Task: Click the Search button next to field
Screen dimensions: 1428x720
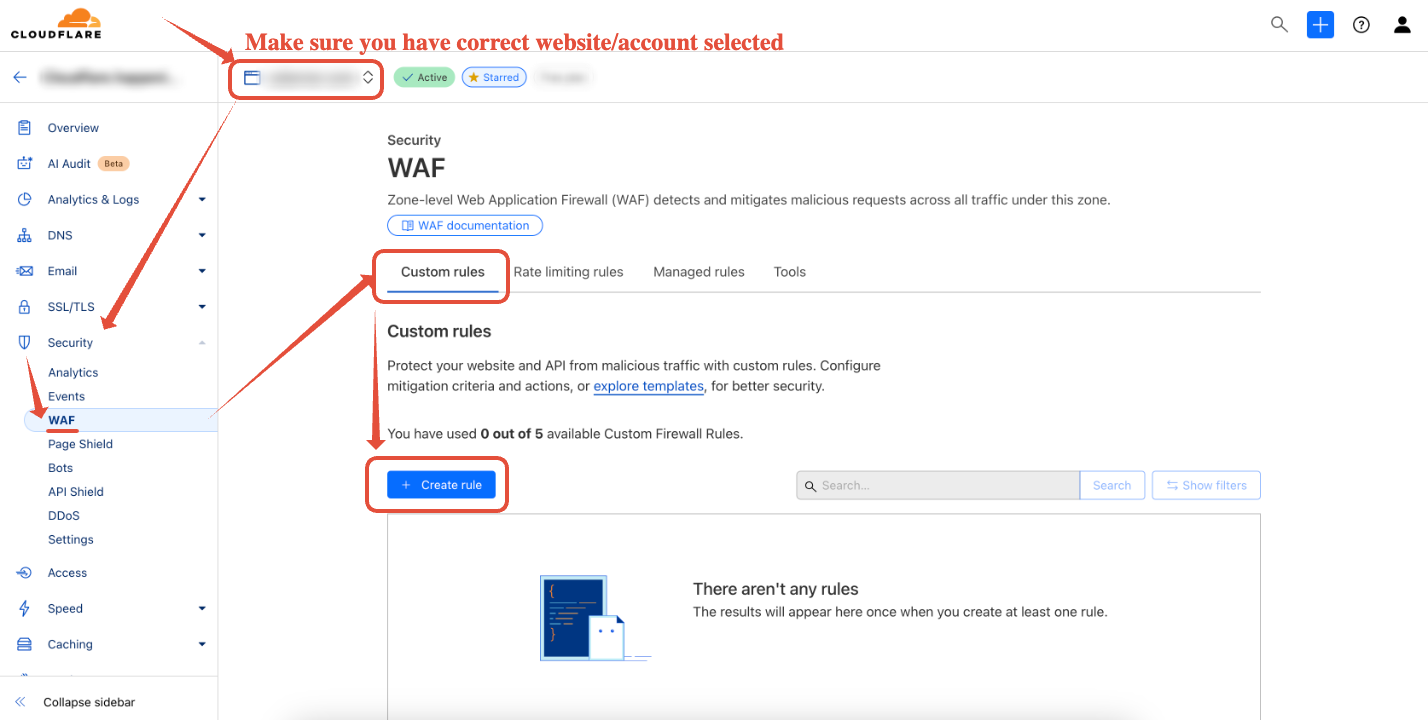Action: (x=1111, y=485)
